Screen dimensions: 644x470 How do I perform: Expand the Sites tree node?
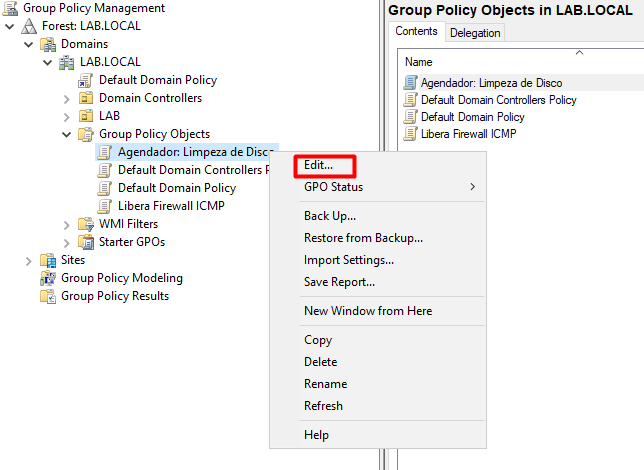click(29, 260)
